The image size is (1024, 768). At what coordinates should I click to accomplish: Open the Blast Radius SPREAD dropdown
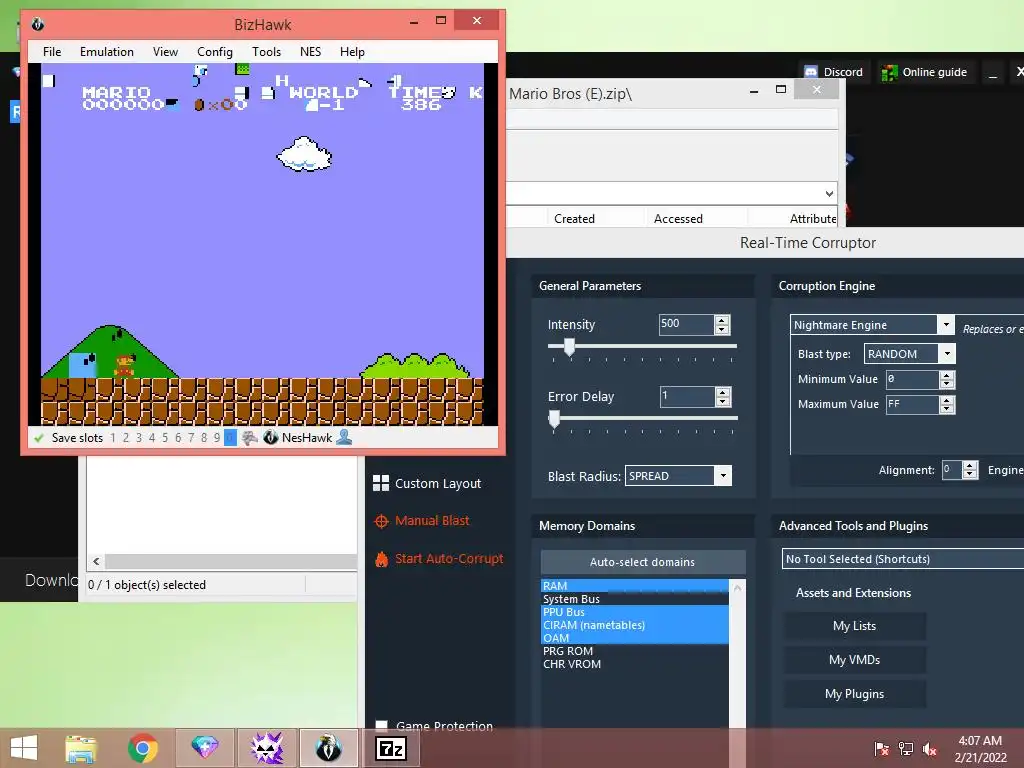click(723, 475)
